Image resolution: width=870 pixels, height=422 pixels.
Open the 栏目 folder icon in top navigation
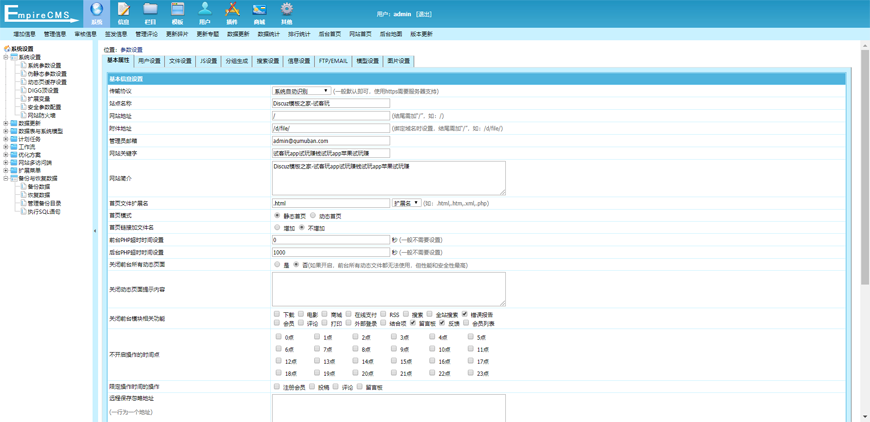(x=150, y=9)
